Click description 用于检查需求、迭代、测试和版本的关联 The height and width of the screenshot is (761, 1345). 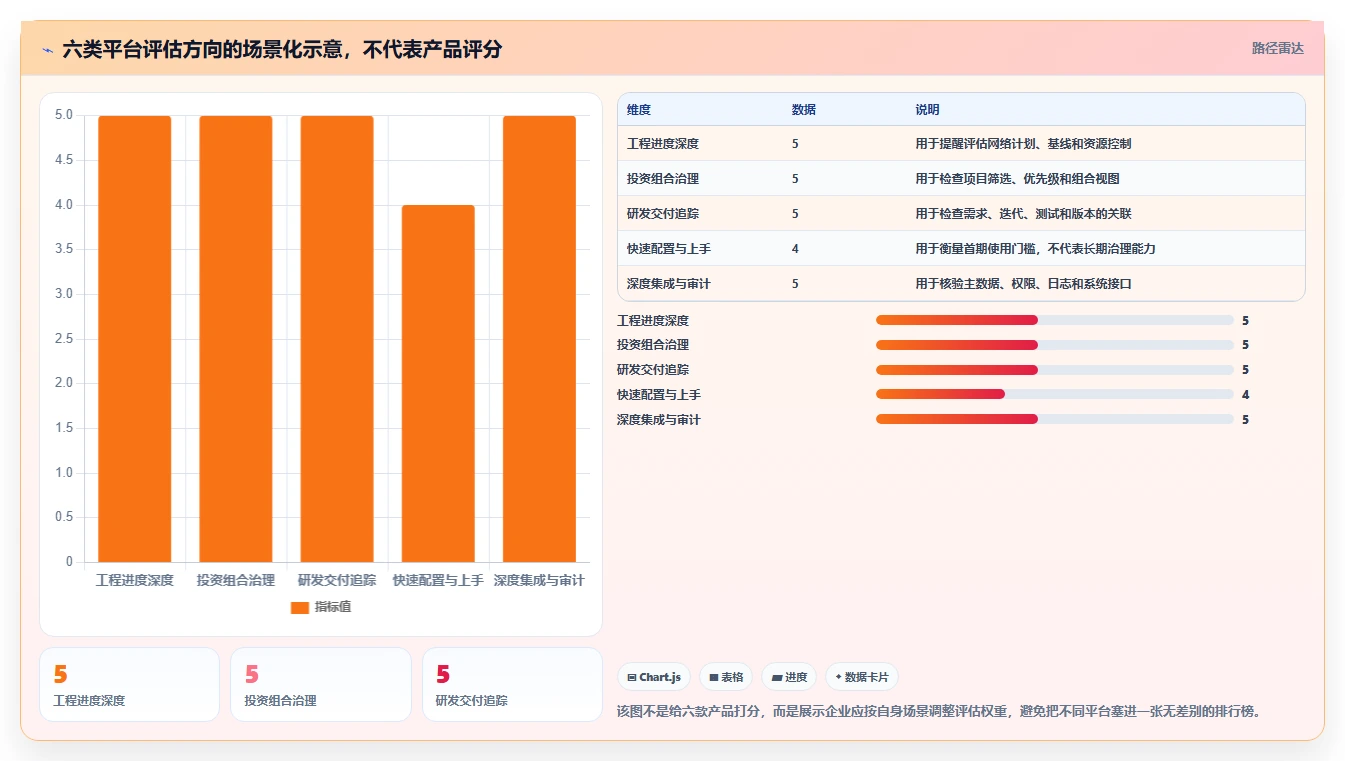click(x=1023, y=214)
